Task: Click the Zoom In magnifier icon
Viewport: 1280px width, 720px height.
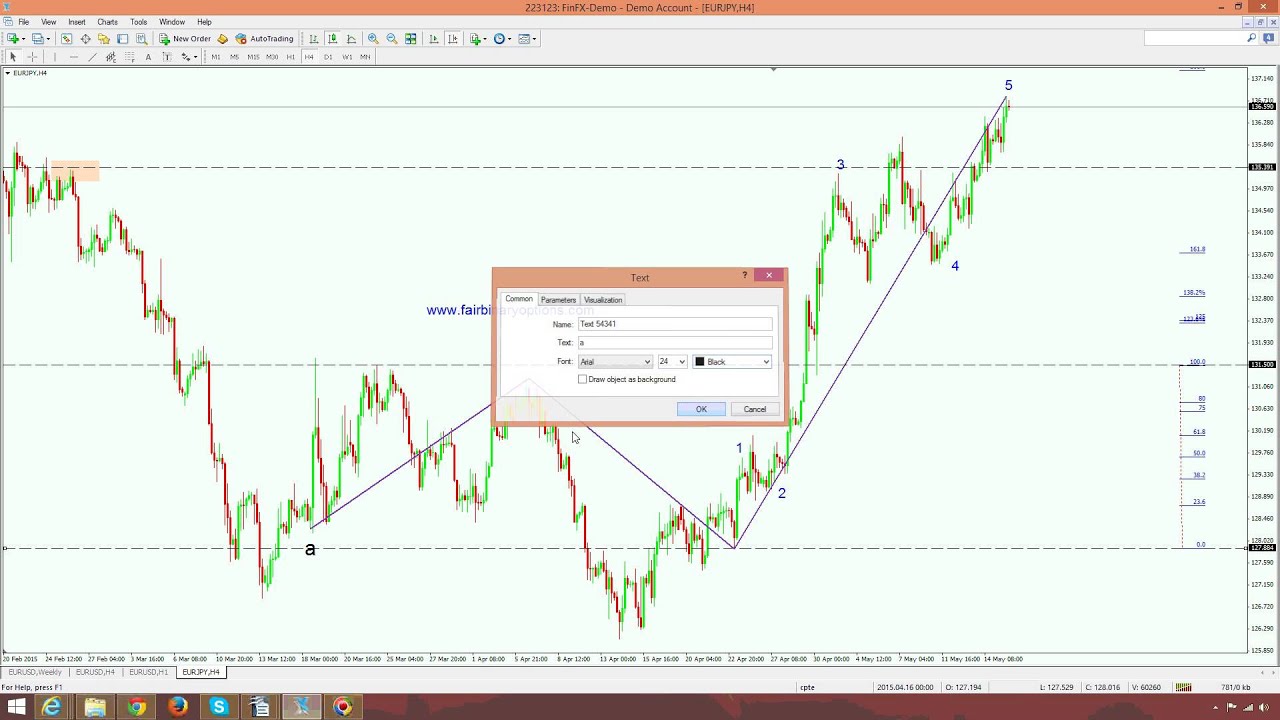Action: pos(373,39)
